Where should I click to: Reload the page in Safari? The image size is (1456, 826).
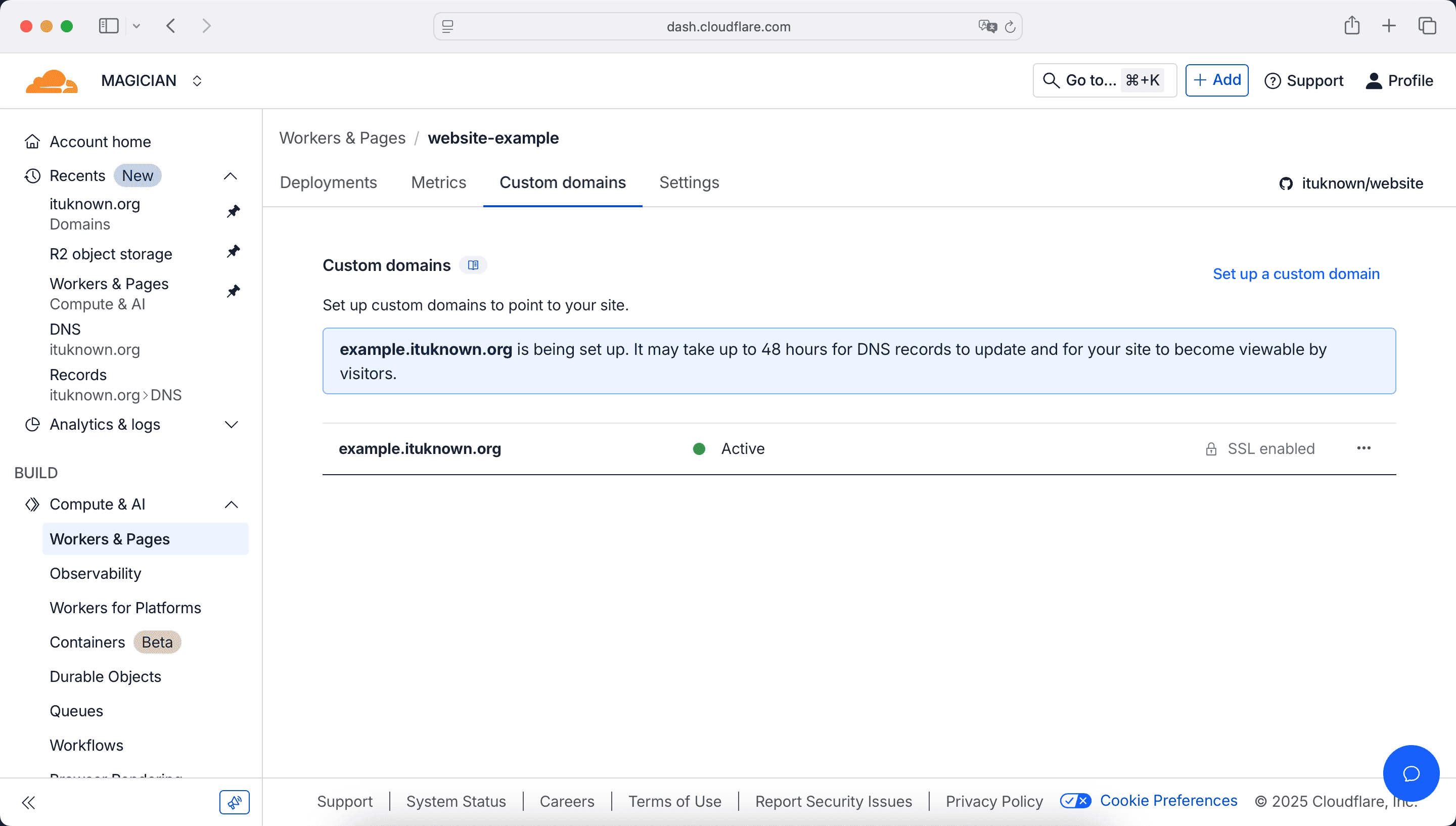[1010, 27]
